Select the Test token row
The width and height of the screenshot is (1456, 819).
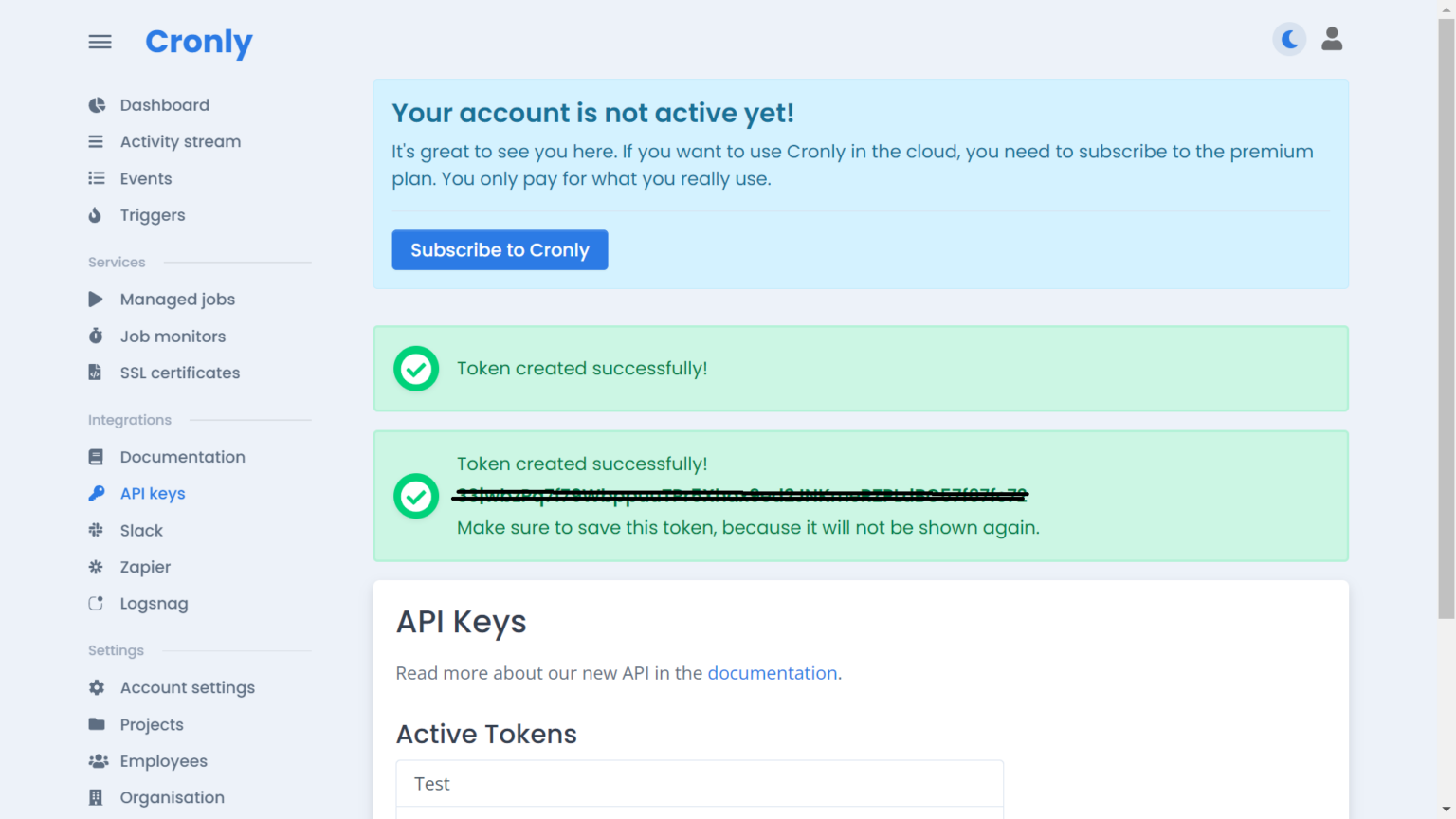pyautogui.click(x=699, y=784)
